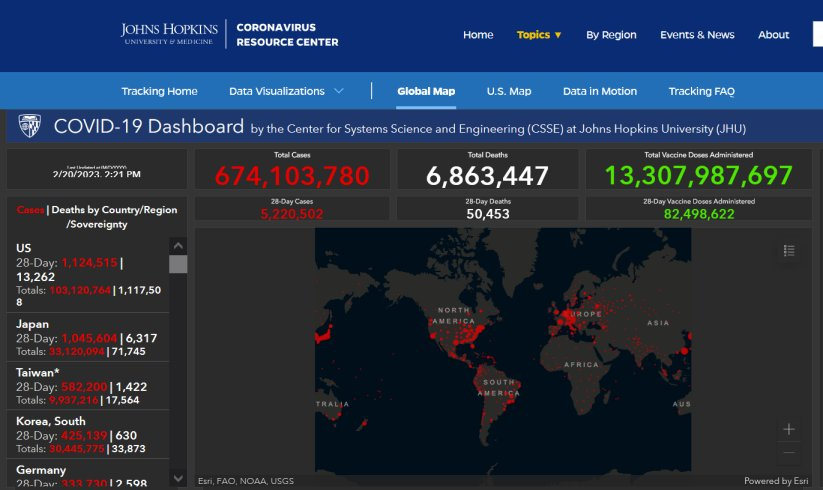
Task: Click the last updated timestamp 2:21 PM
Action: click(x=97, y=174)
